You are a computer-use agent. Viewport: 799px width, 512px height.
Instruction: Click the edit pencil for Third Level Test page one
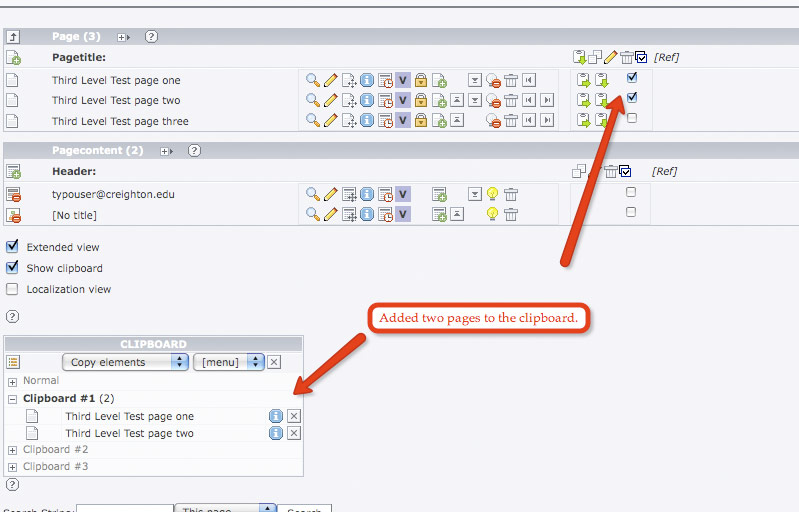click(331, 80)
